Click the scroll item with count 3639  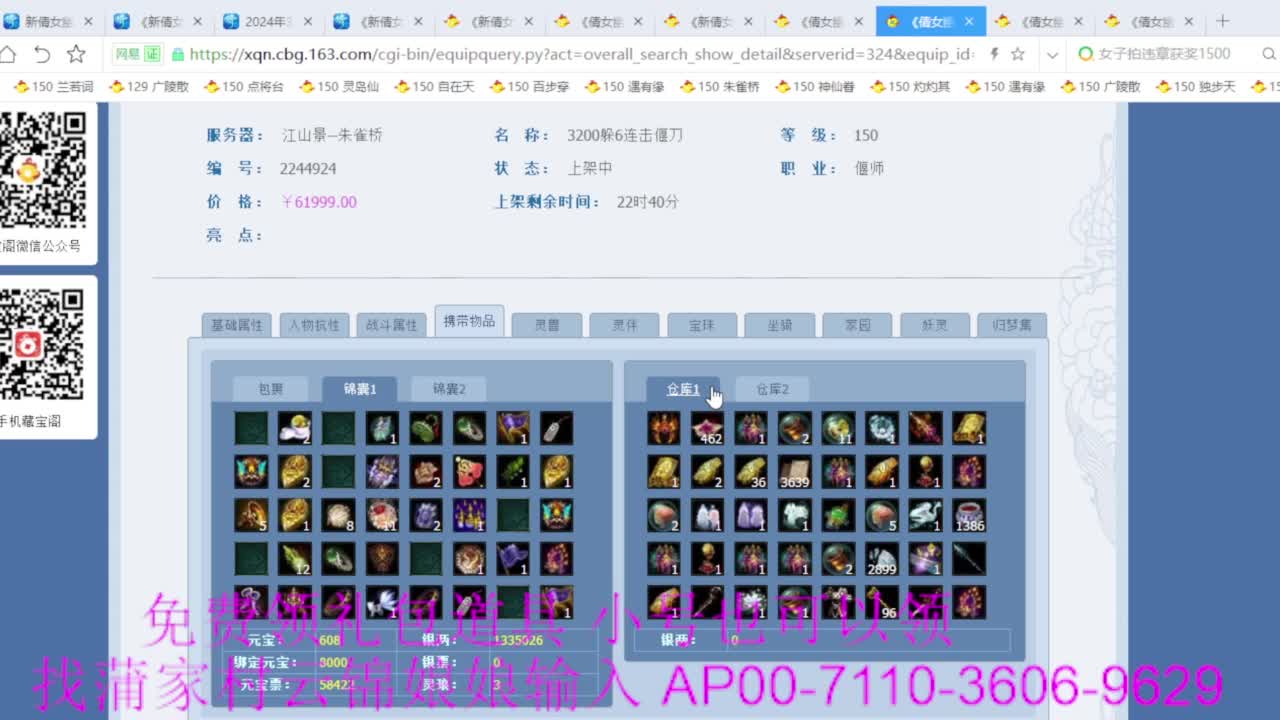click(x=795, y=472)
